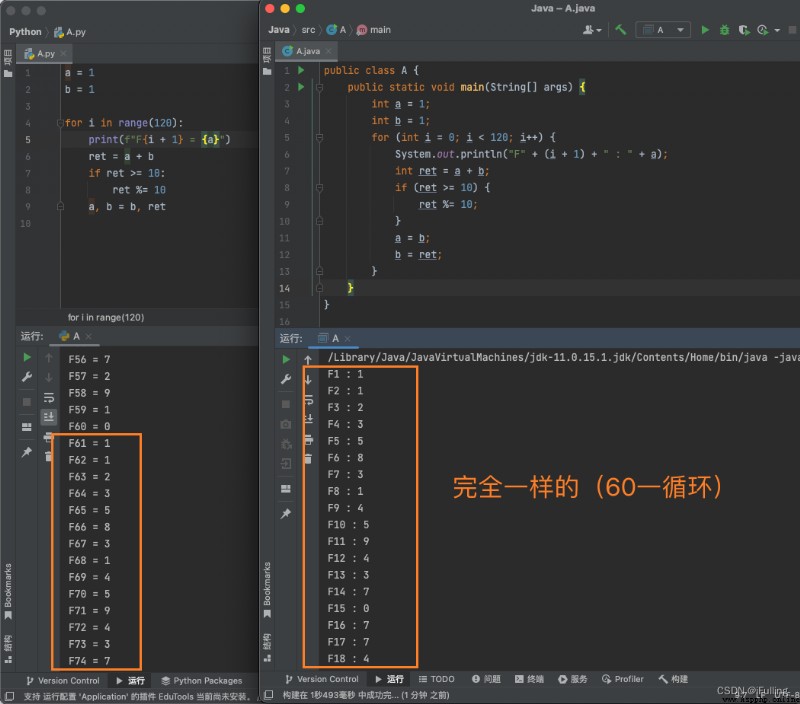
Task: Click Stop square in Java run panel
Action: (x=286, y=404)
